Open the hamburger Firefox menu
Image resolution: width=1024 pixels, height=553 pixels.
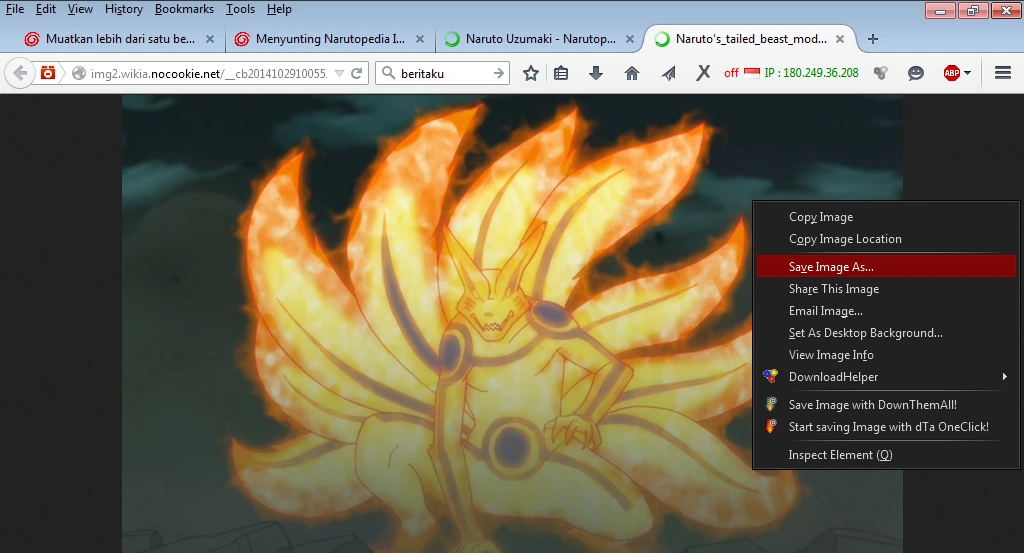coord(1003,73)
